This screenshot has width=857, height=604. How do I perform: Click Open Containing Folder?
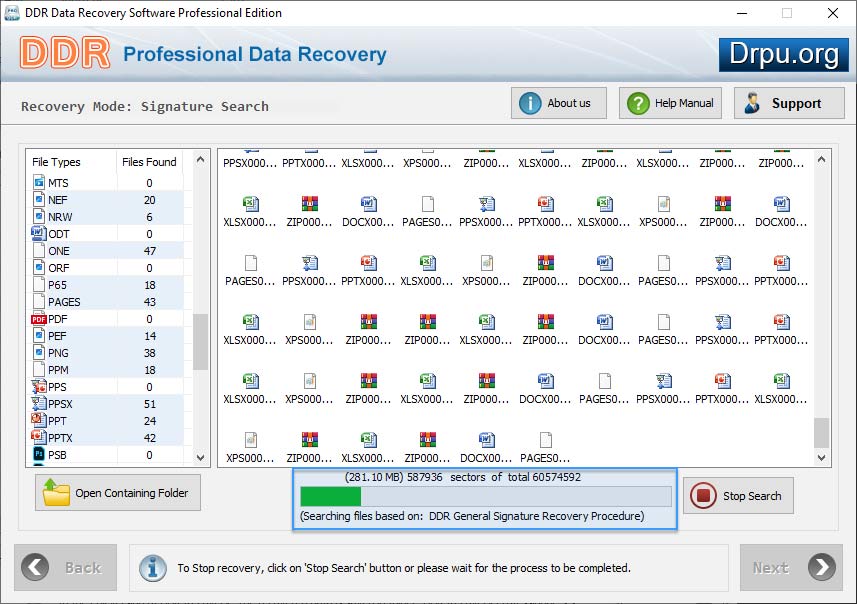point(118,492)
